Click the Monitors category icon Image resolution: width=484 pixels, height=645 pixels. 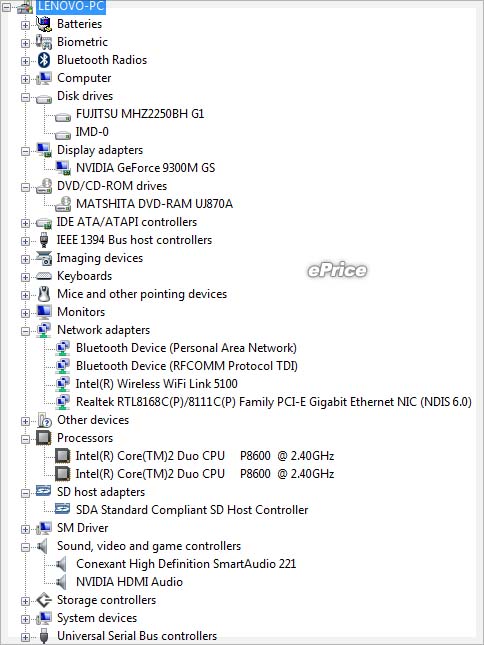[x=44, y=312]
